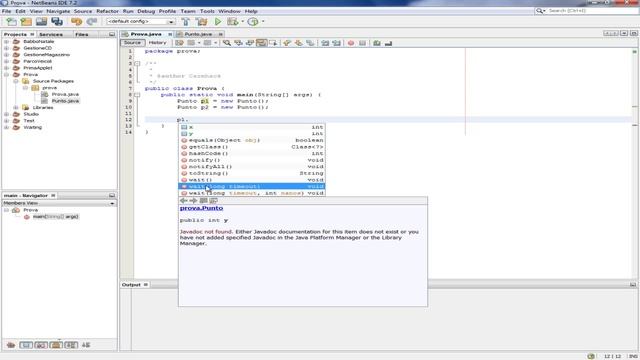Open the Refactor menu

tap(107, 11)
